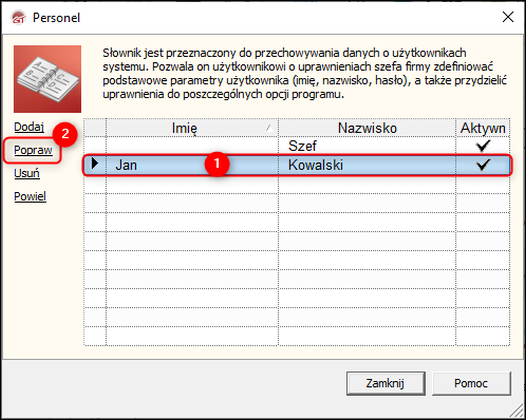Toggle active checkmark for Kowalski

483,164
